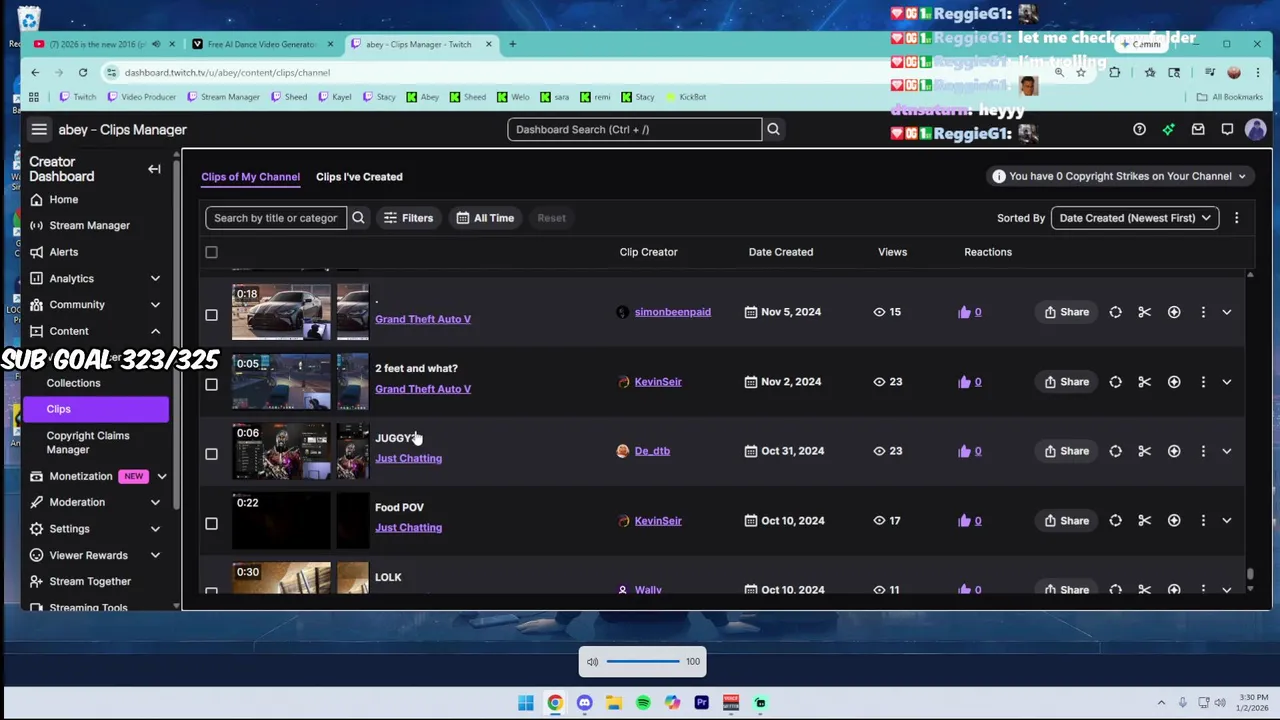1280x720 pixels.
Task: Switch to Free AI Dance Video Generator tab
Action: point(264,44)
